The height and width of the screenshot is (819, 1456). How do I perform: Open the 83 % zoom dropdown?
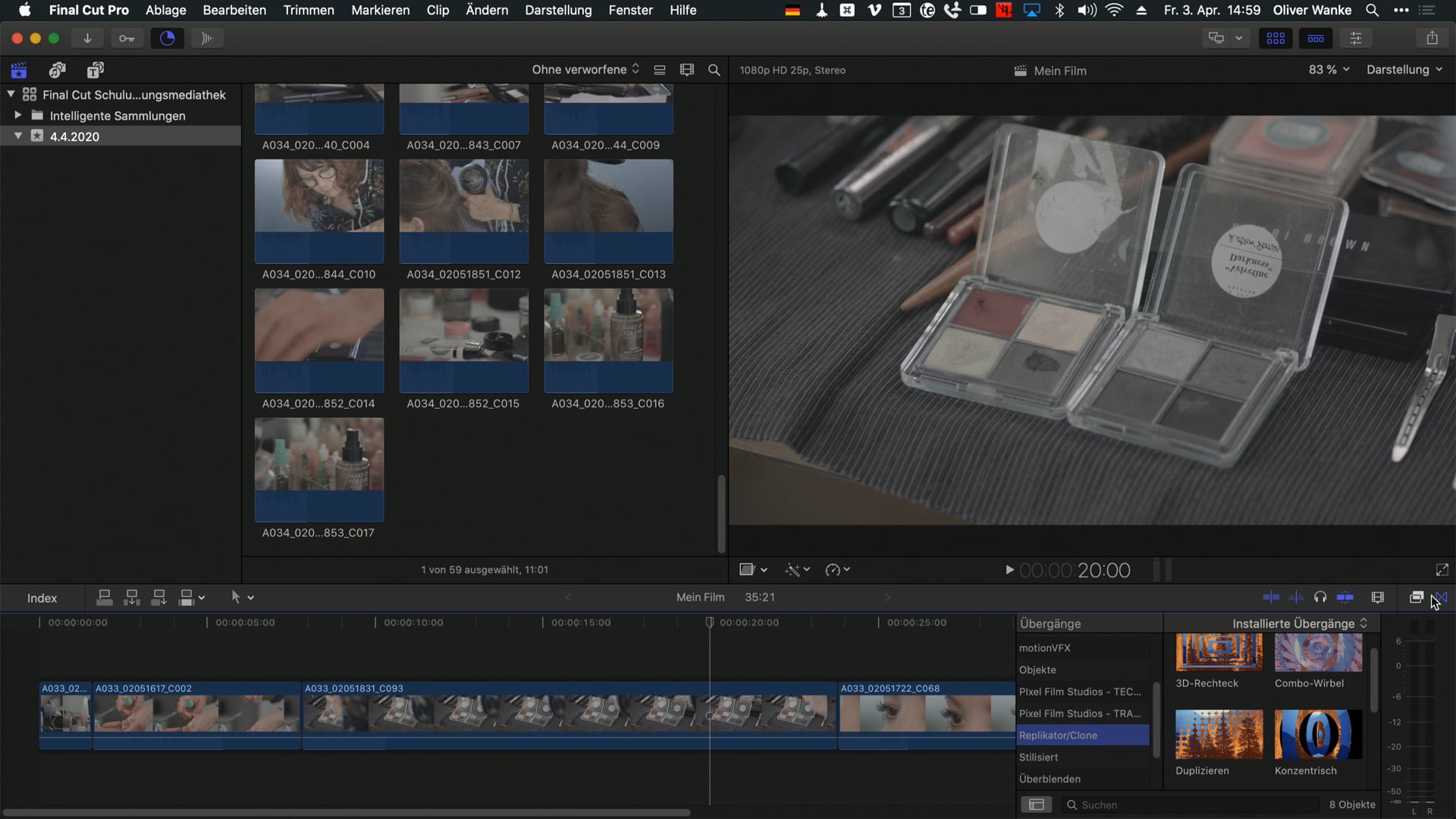point(1329,70)
